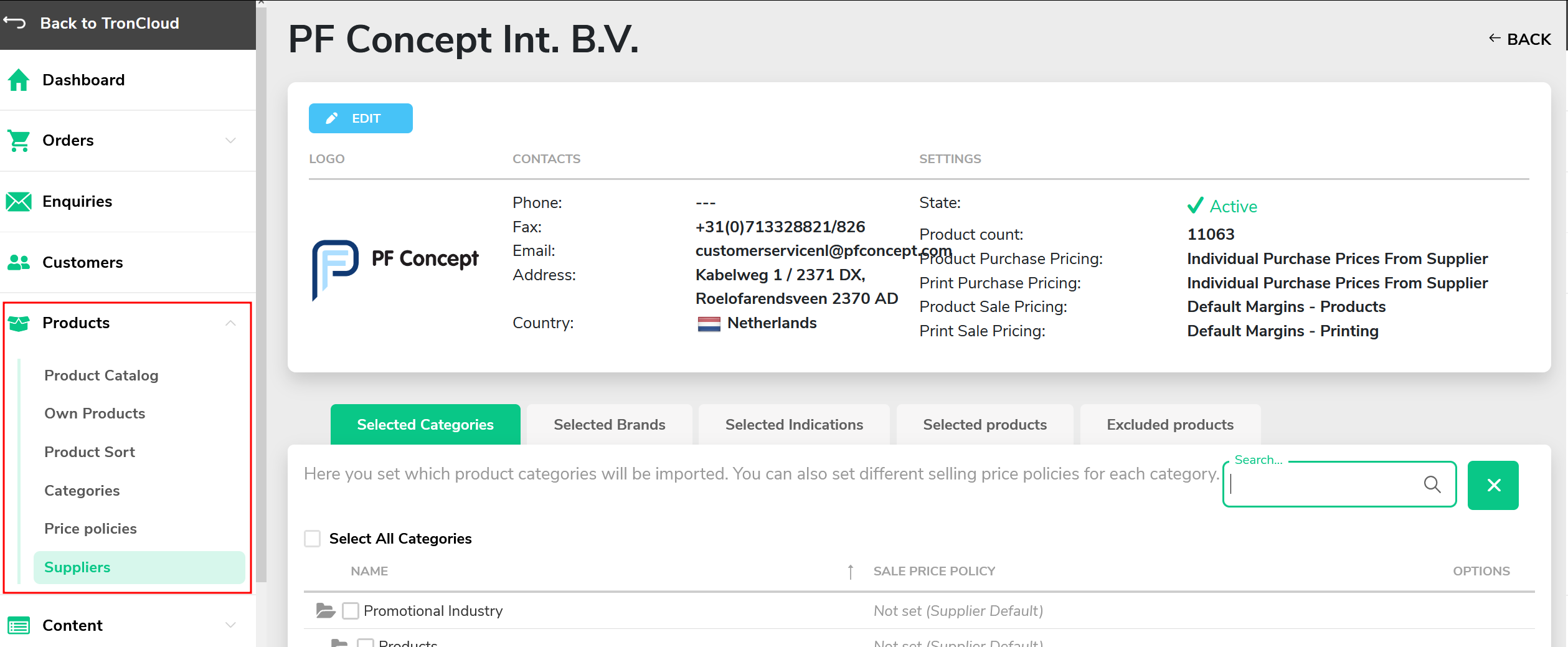1568x647 pixels.
Task: Open the Selected products tab
Action: coord(985,424)
